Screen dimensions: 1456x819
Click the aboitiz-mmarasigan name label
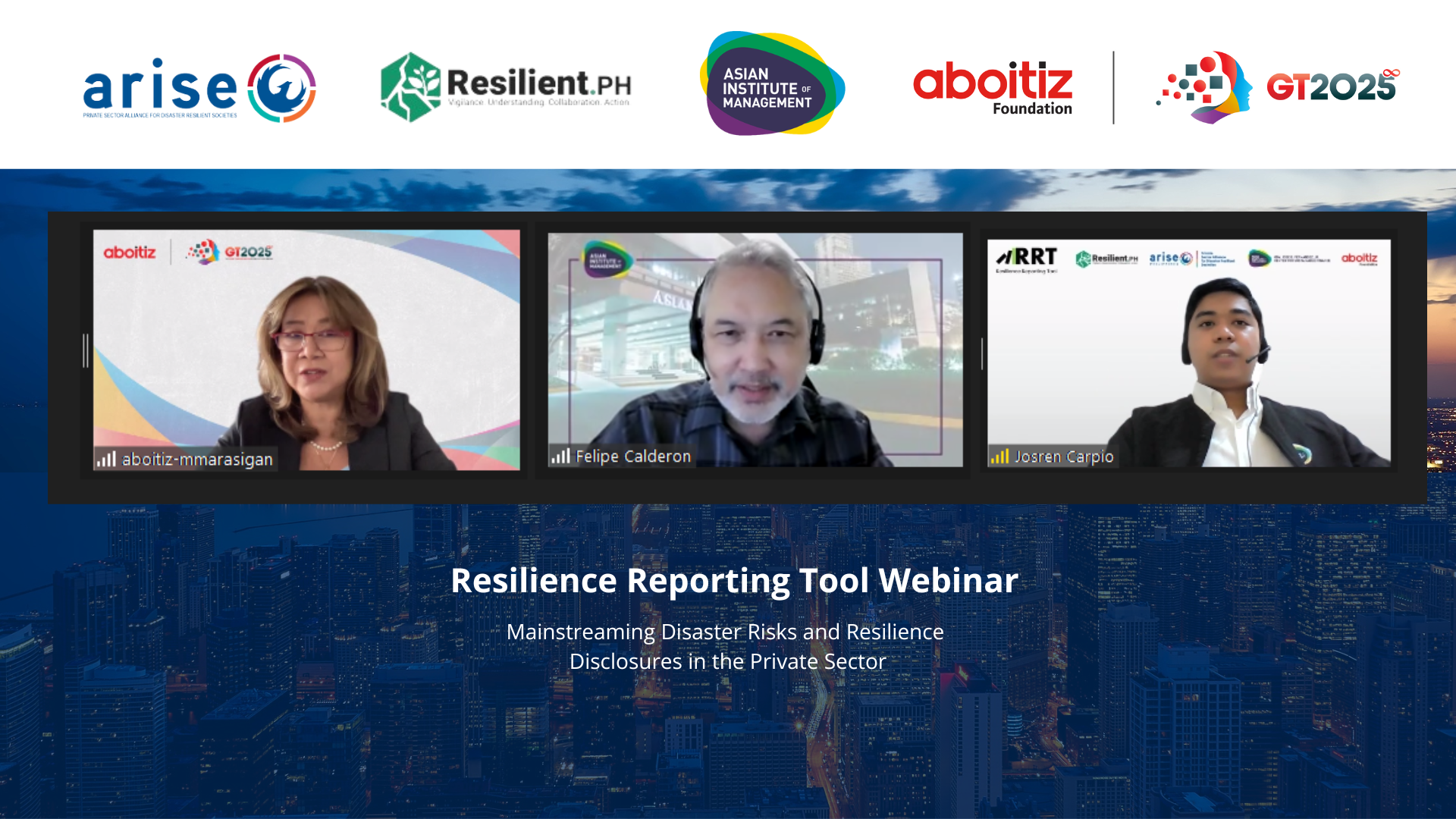point(197,459)
